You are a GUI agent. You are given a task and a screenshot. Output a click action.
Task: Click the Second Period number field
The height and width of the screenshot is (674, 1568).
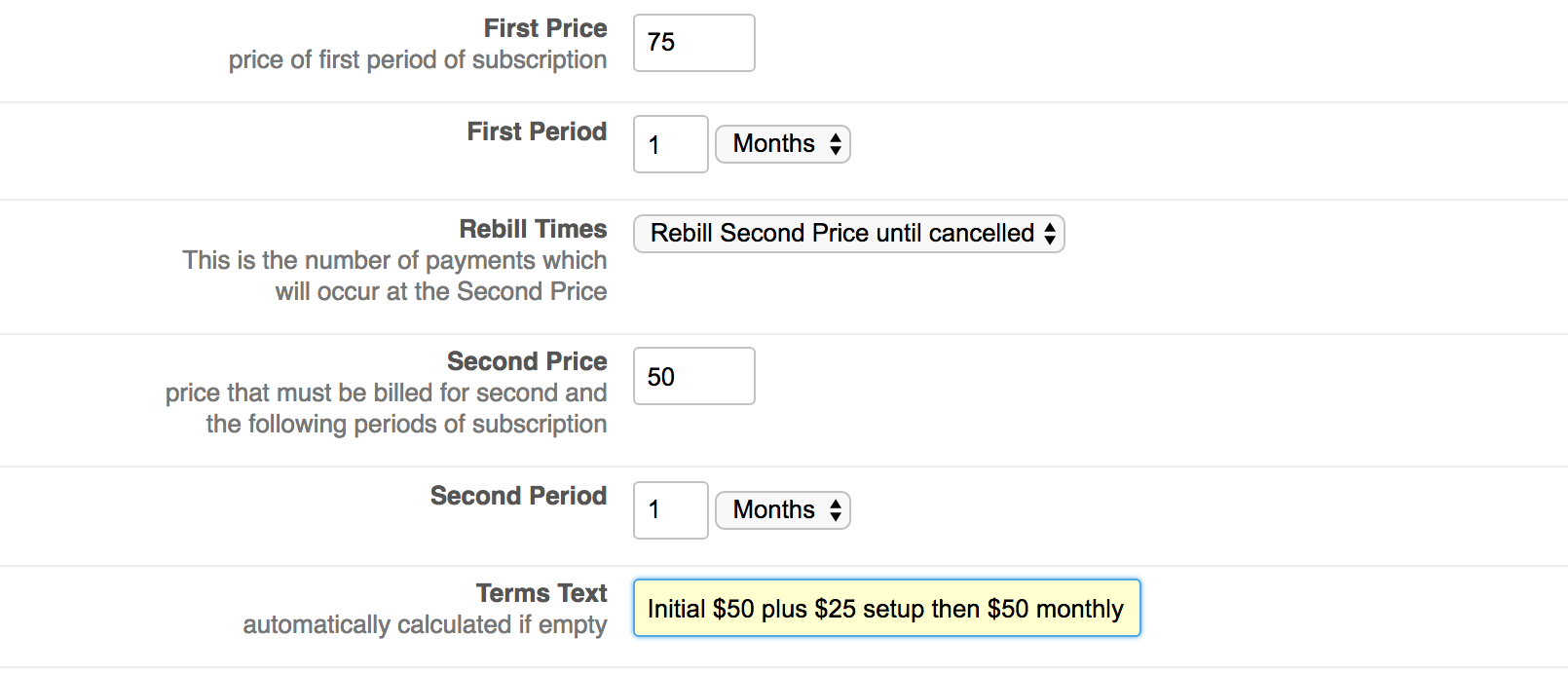pos(670,510)
